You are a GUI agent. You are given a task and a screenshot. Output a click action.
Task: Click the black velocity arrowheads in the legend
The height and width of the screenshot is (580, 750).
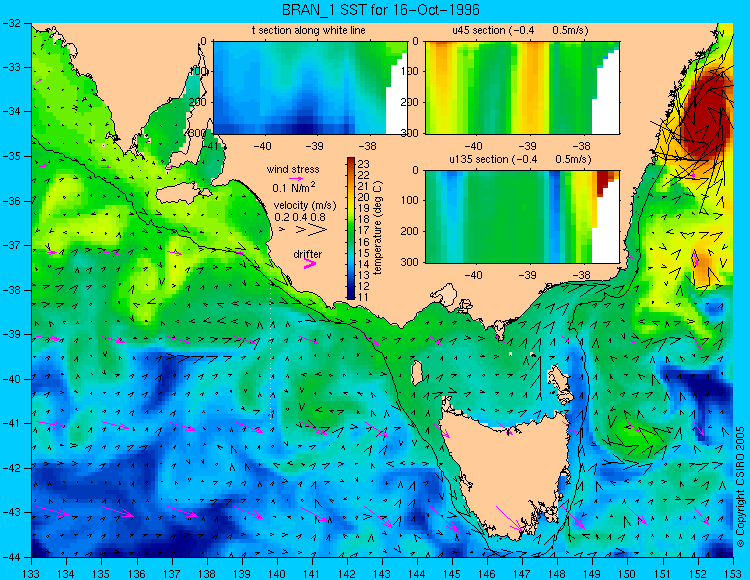tap(304, 230)
